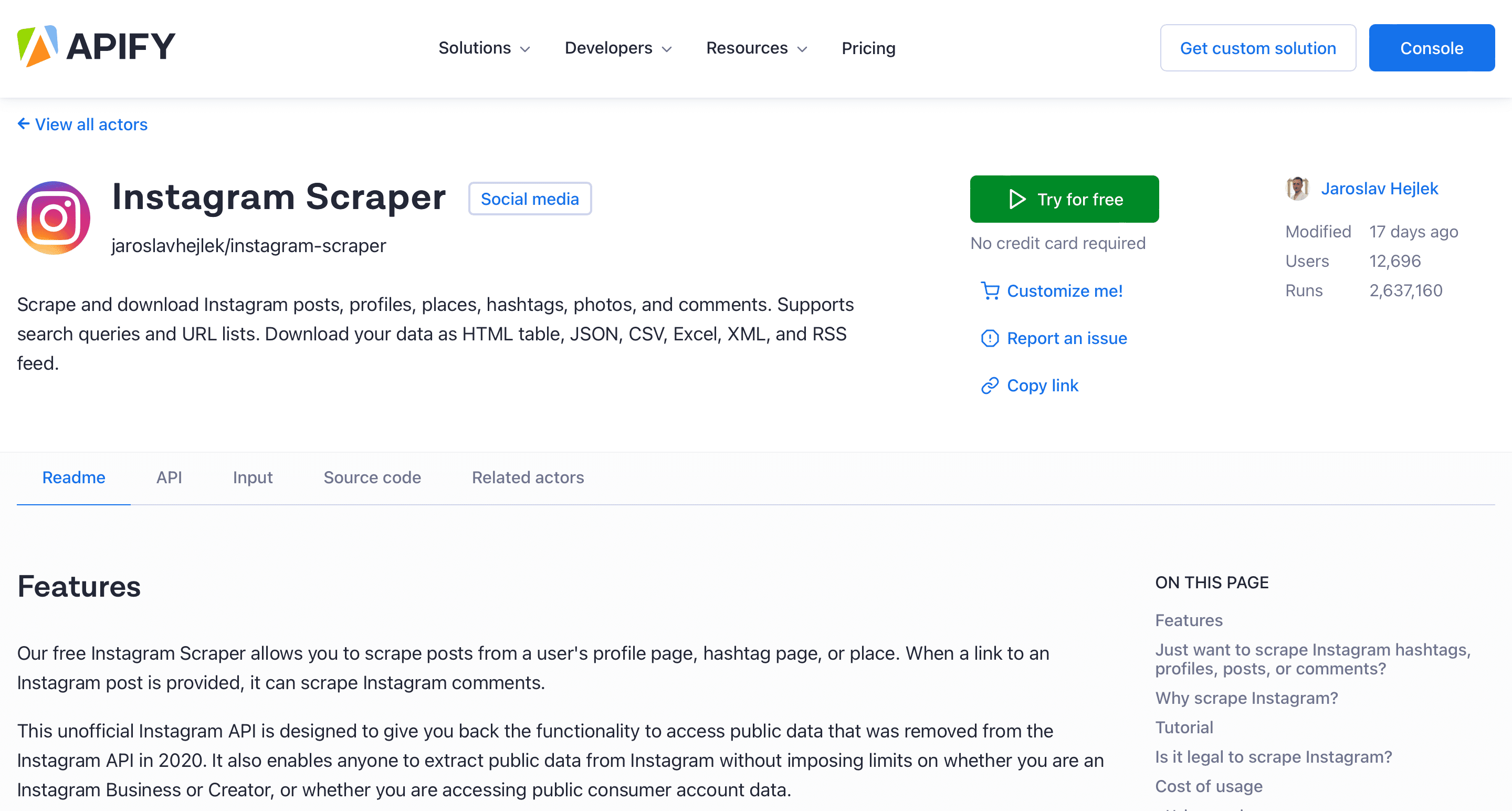
Task: Expand the Developers navigation dropdown
Action: click(615, 48)
